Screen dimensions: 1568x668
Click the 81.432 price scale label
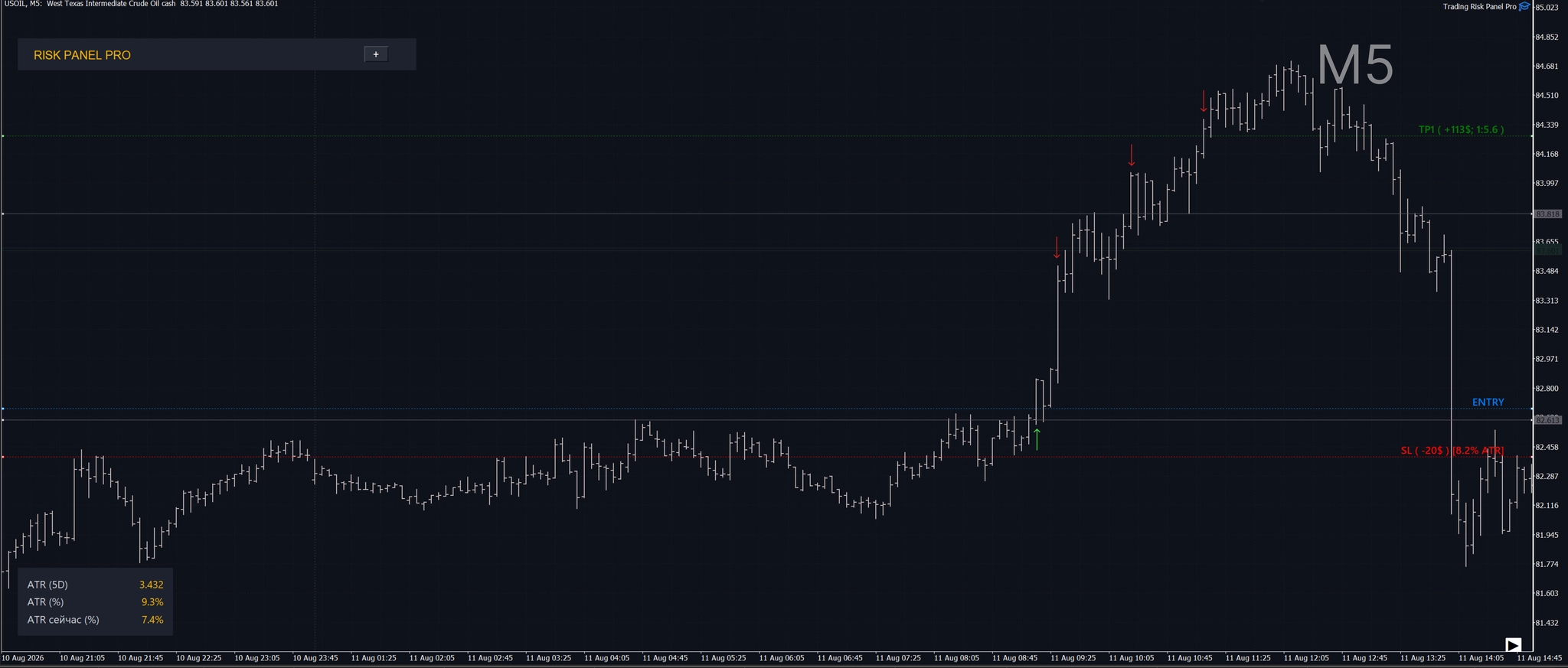click(x=1547, y=623)
